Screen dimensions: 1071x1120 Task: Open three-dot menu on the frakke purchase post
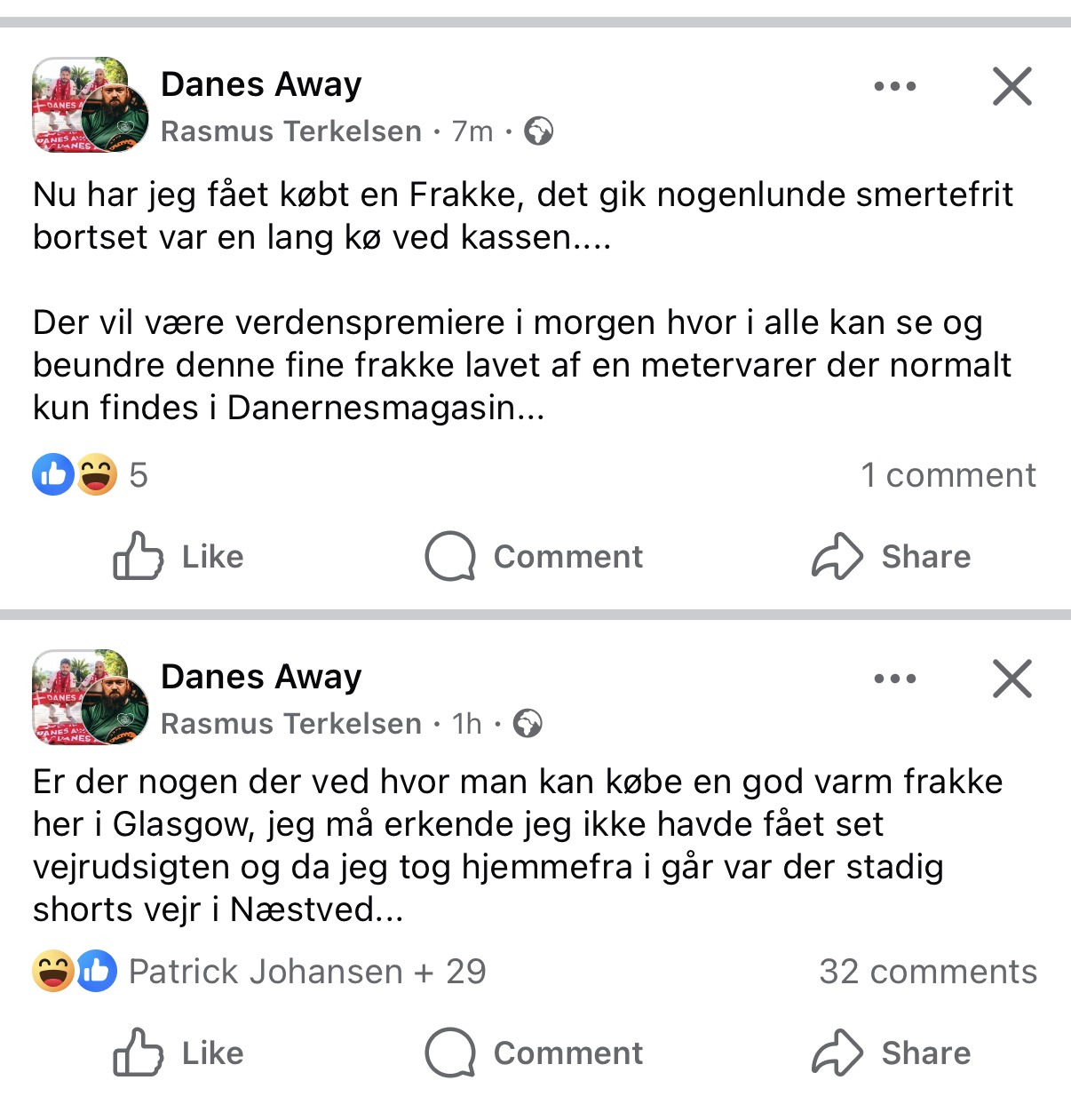[x=894, y=86]
